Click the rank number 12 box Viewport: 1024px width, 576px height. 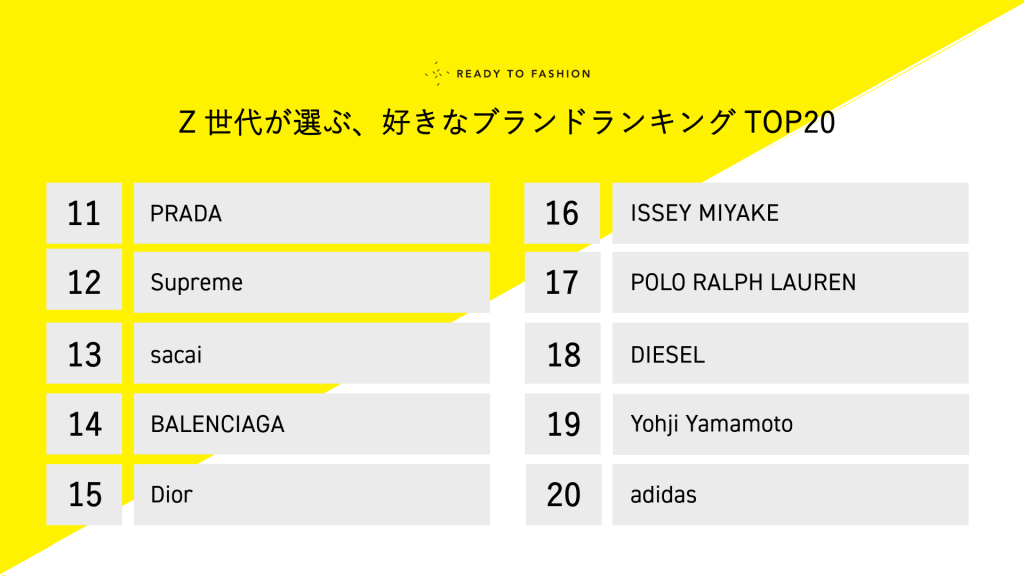(x=84, y=282)
